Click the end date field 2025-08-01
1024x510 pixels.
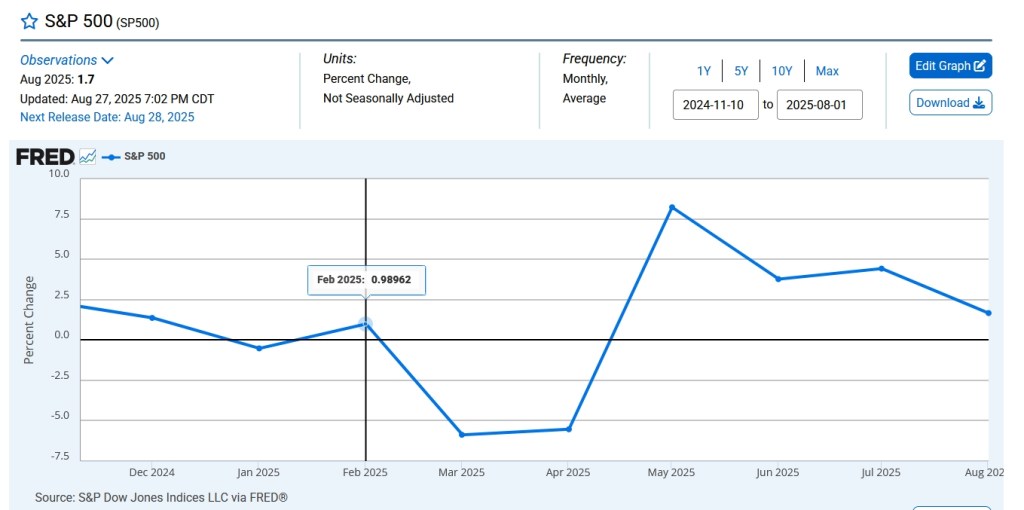point(819,105)
